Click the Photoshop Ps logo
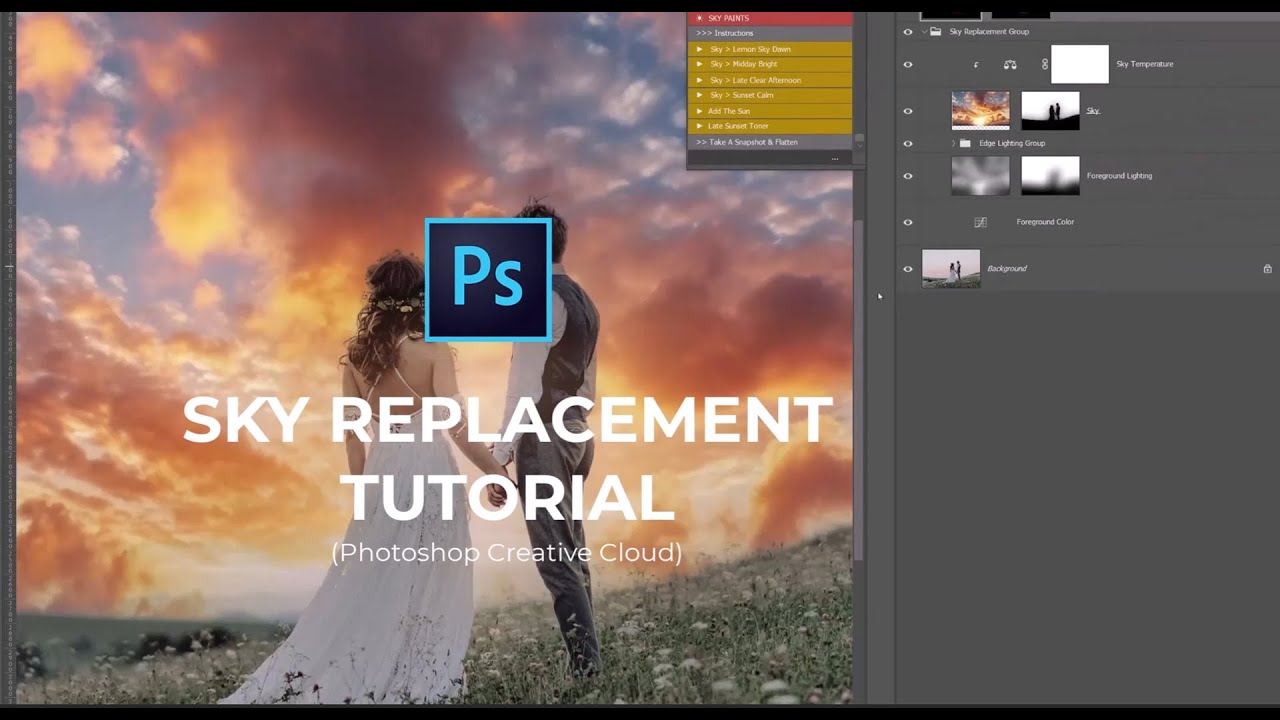 [x=488, y=280]
